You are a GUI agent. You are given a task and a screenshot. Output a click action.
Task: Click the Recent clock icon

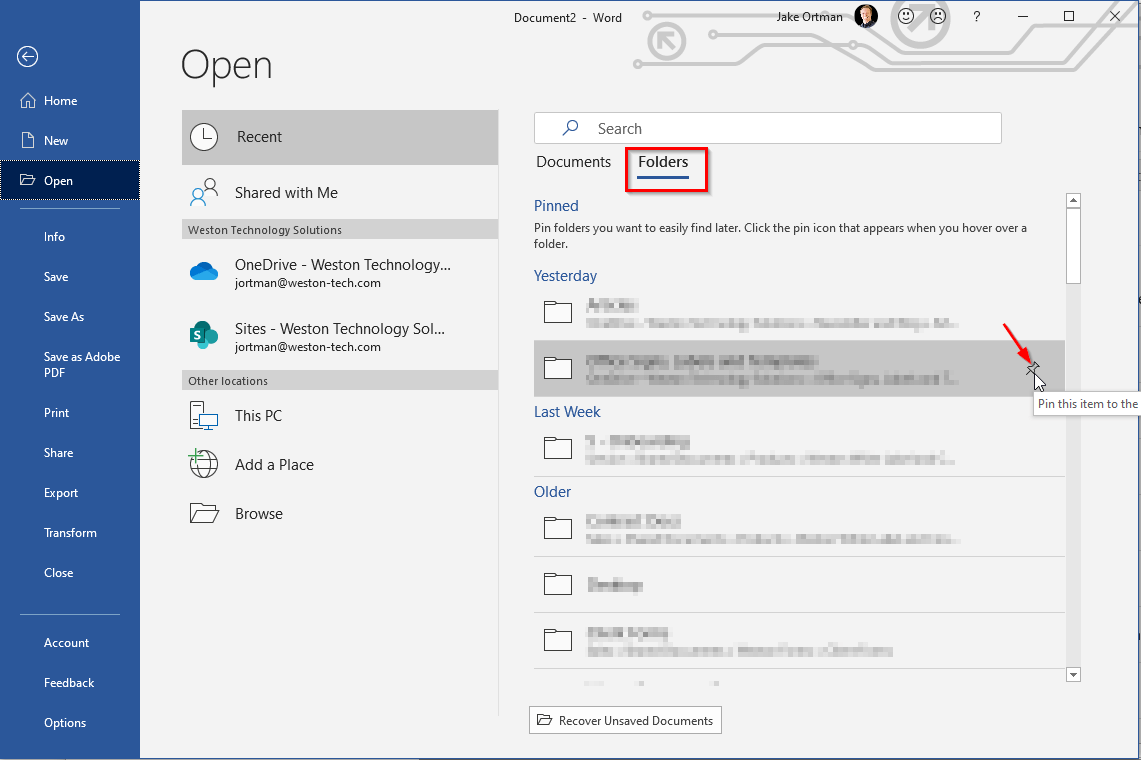tap(204, 137)
